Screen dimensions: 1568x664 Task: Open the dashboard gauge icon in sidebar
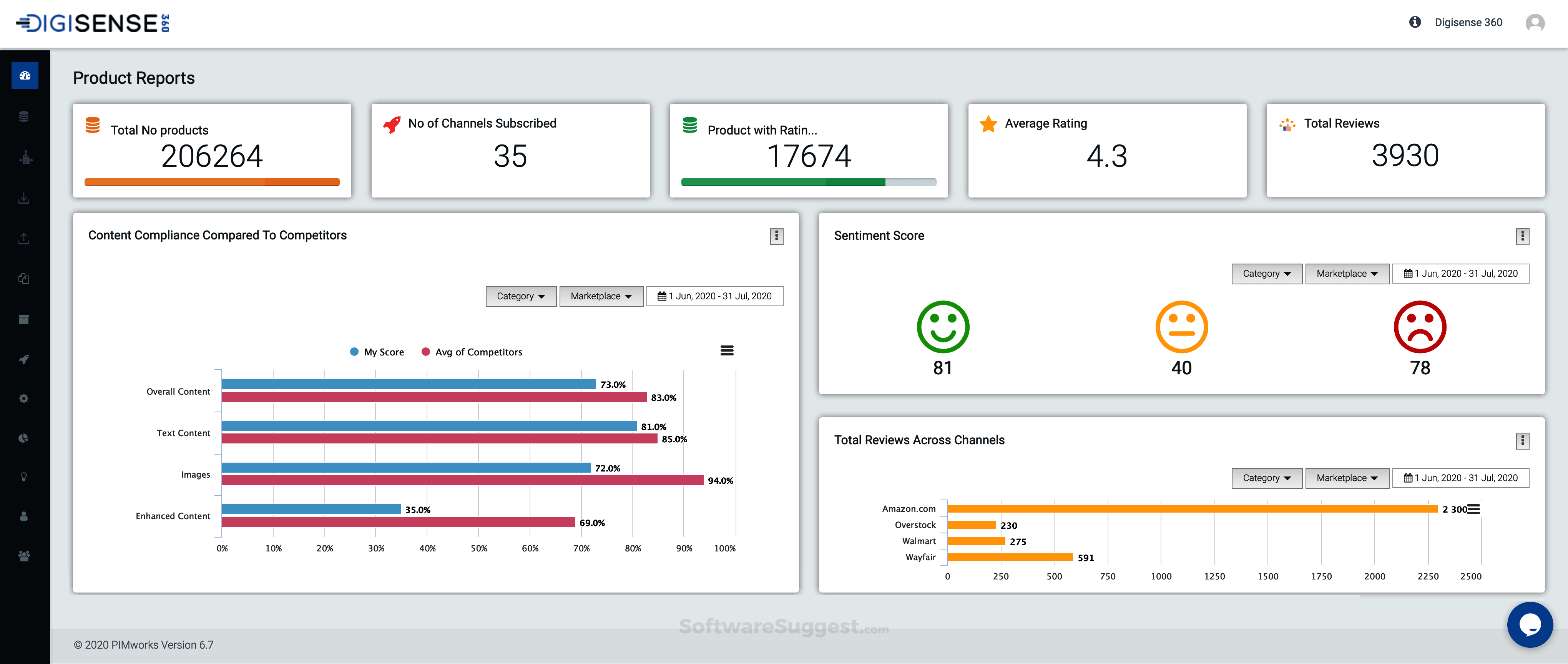coord(25,75)
